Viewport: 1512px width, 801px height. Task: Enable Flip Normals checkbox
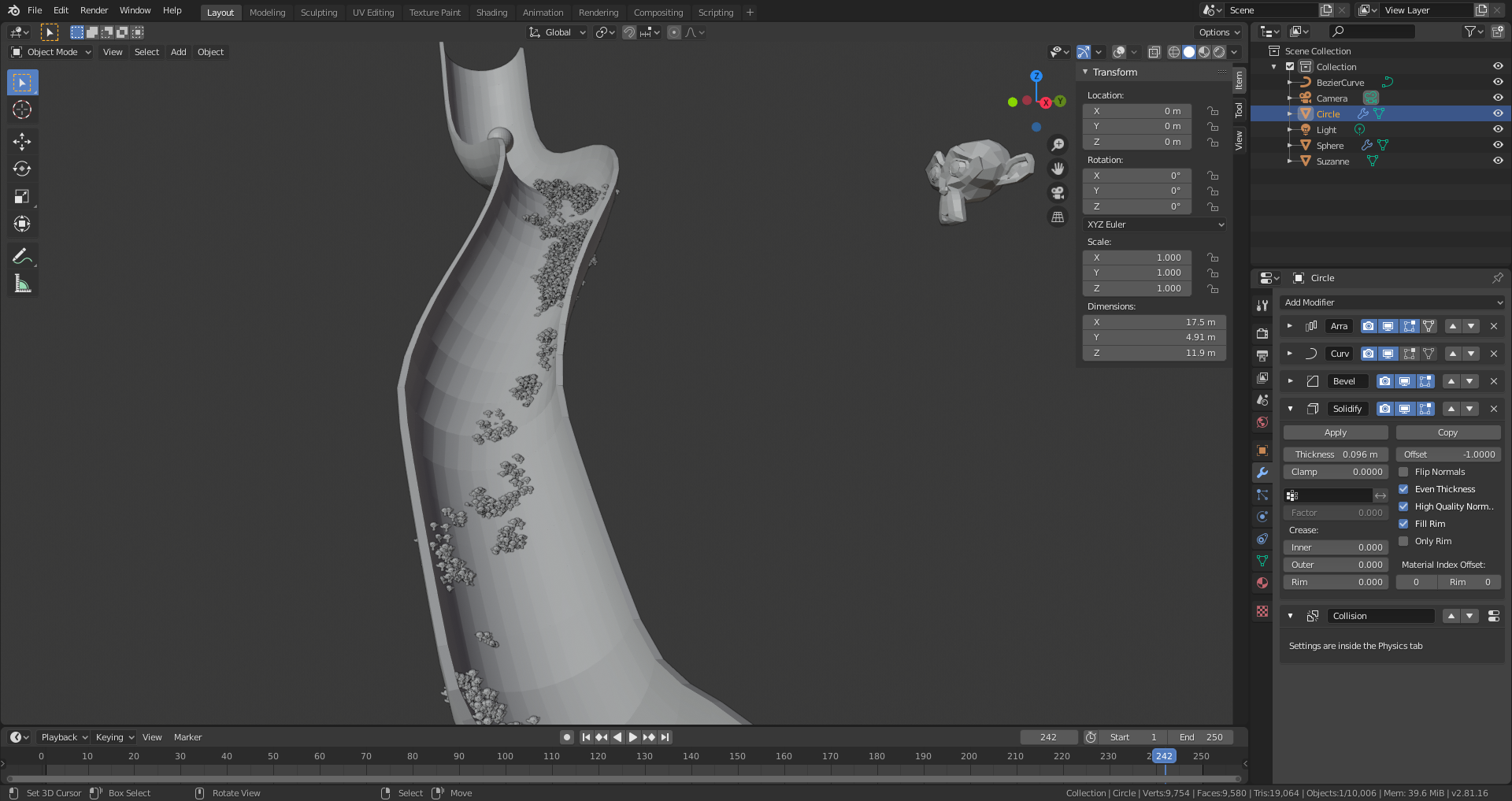pyautogui.click(x=1403, y=472)
